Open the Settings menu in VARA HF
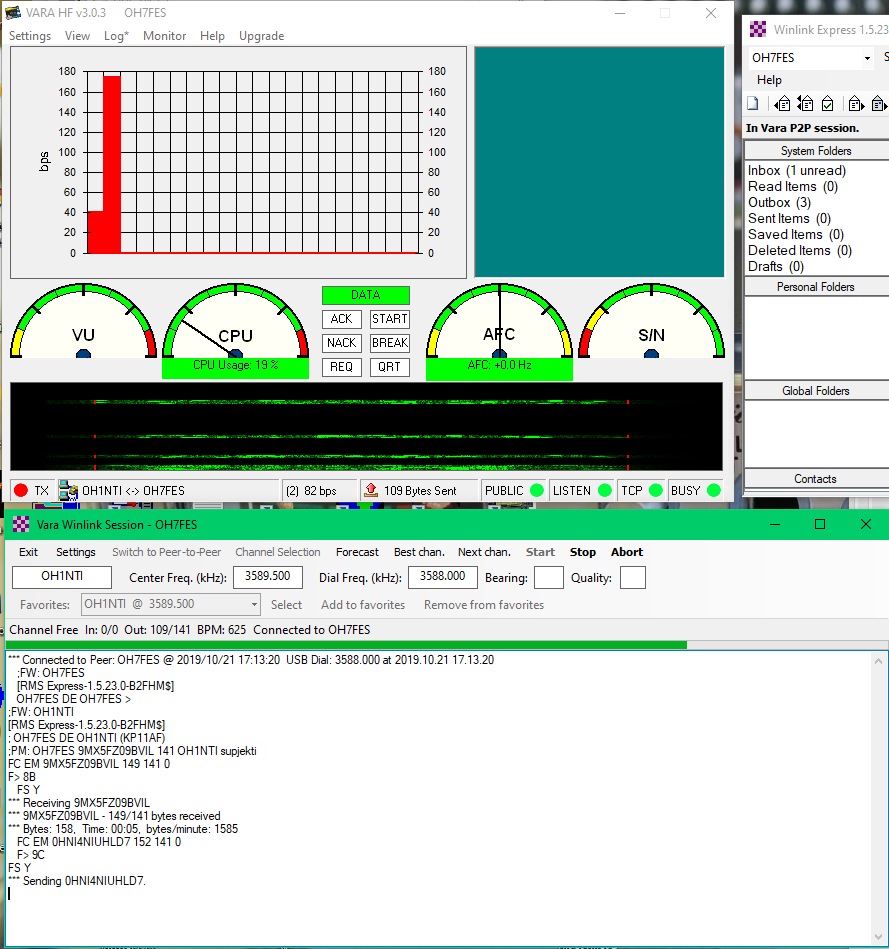The image size is (889, 949). (x=30, y=36)
